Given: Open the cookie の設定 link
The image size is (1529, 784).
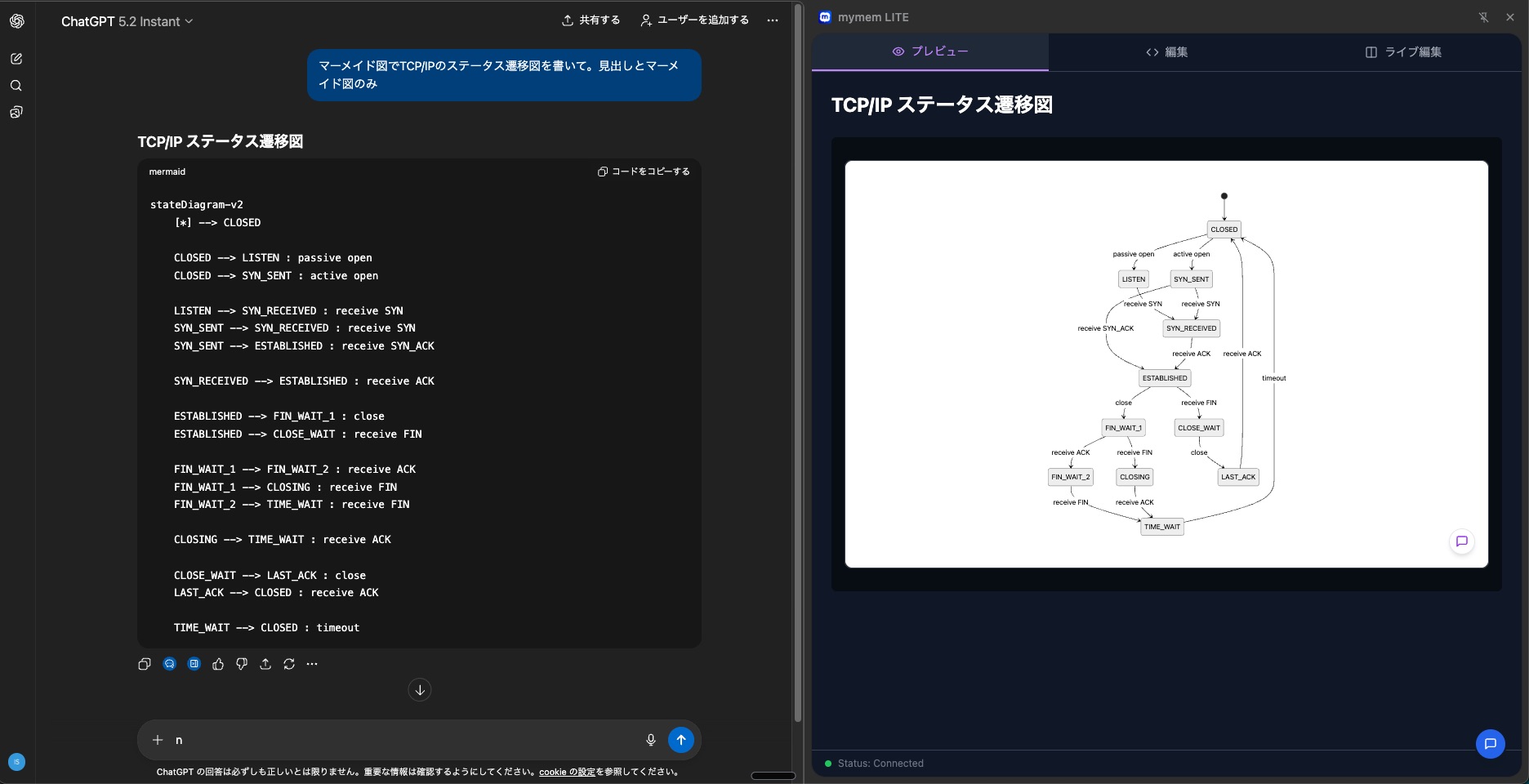Looking at the screenshot, I should [567, 772].
